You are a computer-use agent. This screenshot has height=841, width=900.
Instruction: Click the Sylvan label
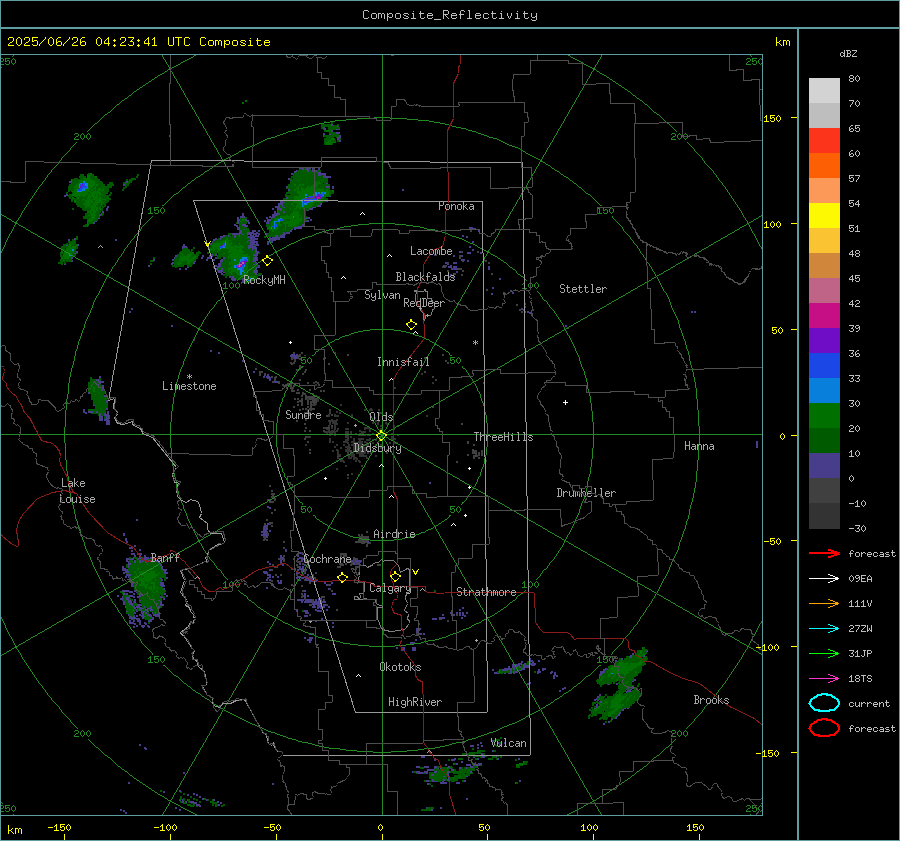pyautogui.click(x=382, y=295)
